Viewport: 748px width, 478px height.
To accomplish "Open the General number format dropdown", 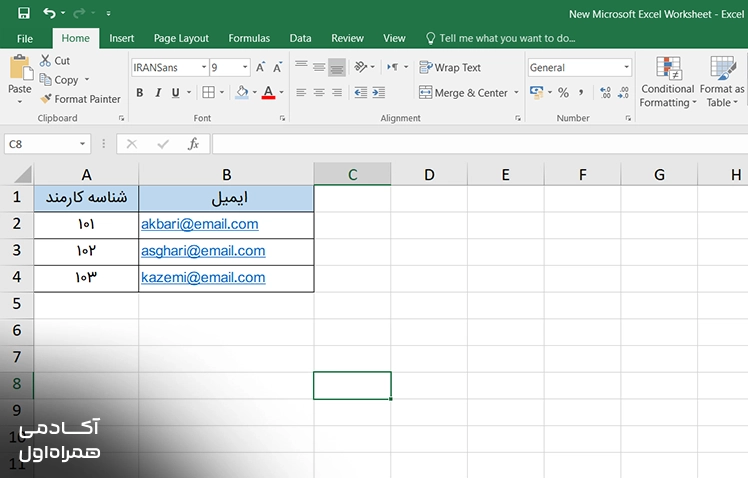I will 626,67.
